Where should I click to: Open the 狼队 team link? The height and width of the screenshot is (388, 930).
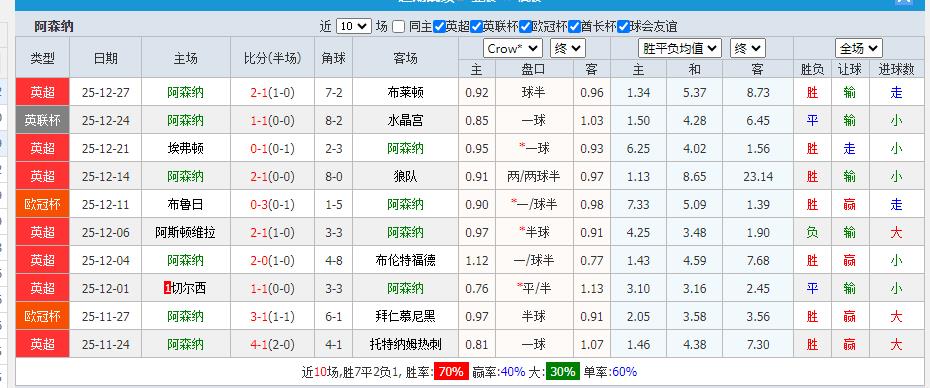[x=405, y=176]
